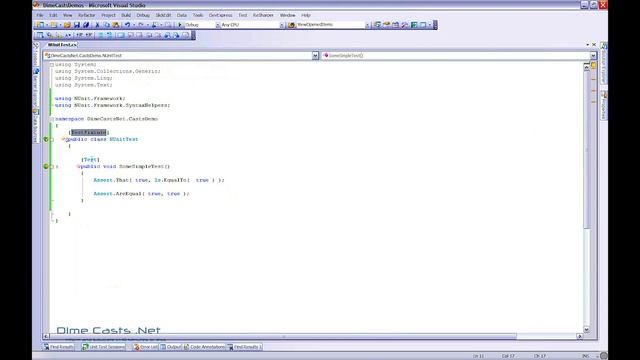Click the Paste icon in toolbar
640x360 pixels.
tap(116, 25)
